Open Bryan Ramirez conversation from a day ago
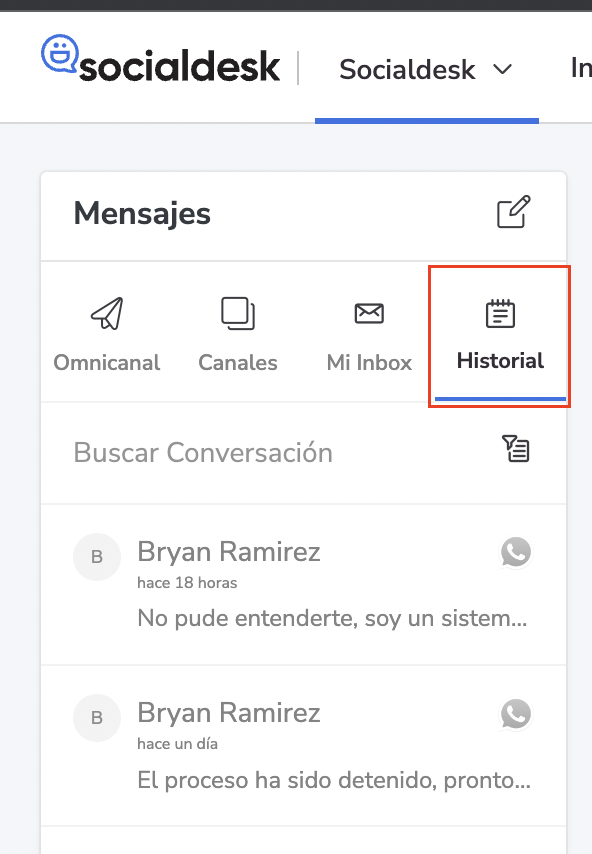The width and height of the screenshot is (592, 854). tap(304, 746)
